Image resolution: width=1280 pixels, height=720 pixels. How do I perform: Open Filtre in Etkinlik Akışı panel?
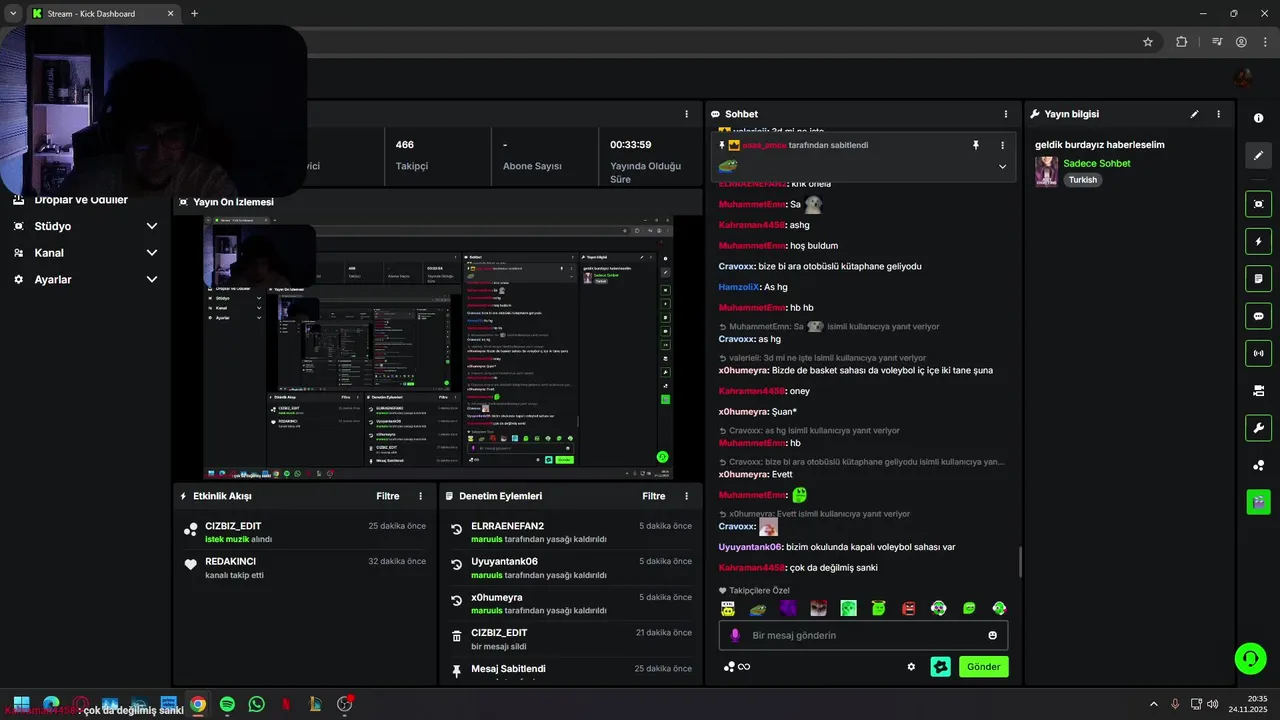pyautogui.click(x=388, y=496)
